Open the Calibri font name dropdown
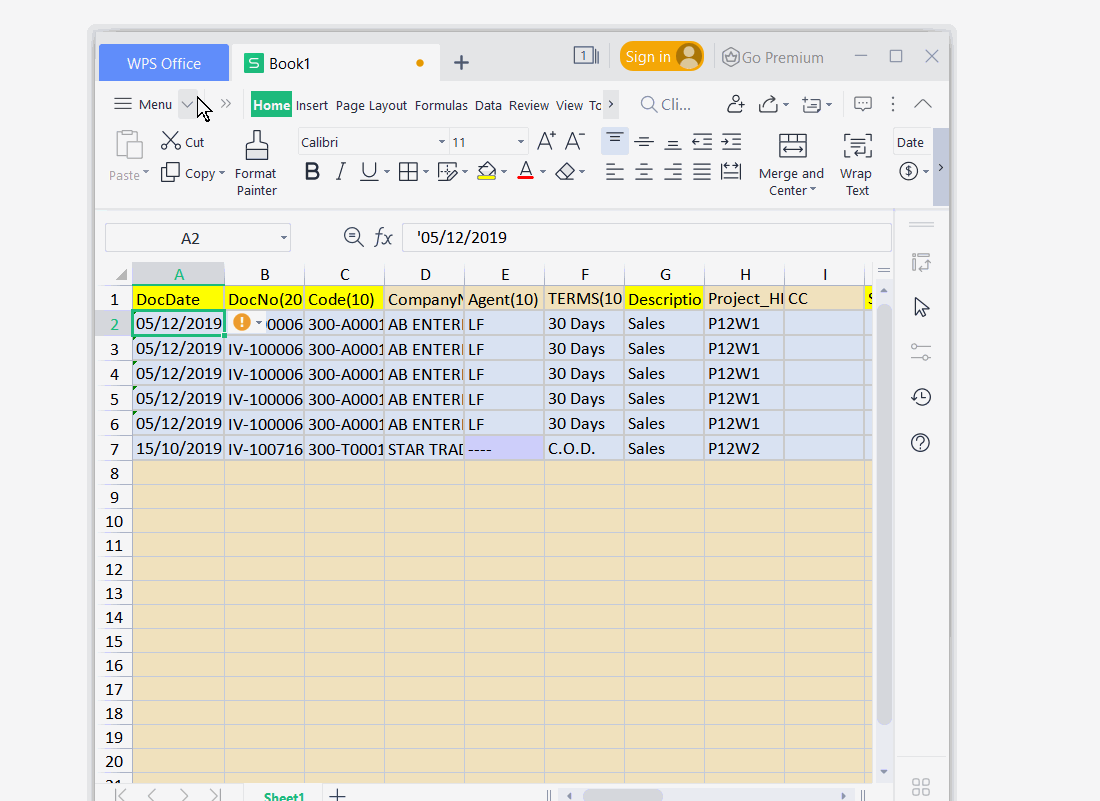The image size is (1100, 801). 441,142
